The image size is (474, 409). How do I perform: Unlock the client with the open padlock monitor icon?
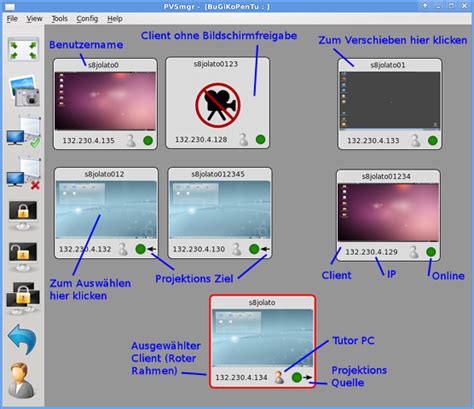[x=23, y=256]
